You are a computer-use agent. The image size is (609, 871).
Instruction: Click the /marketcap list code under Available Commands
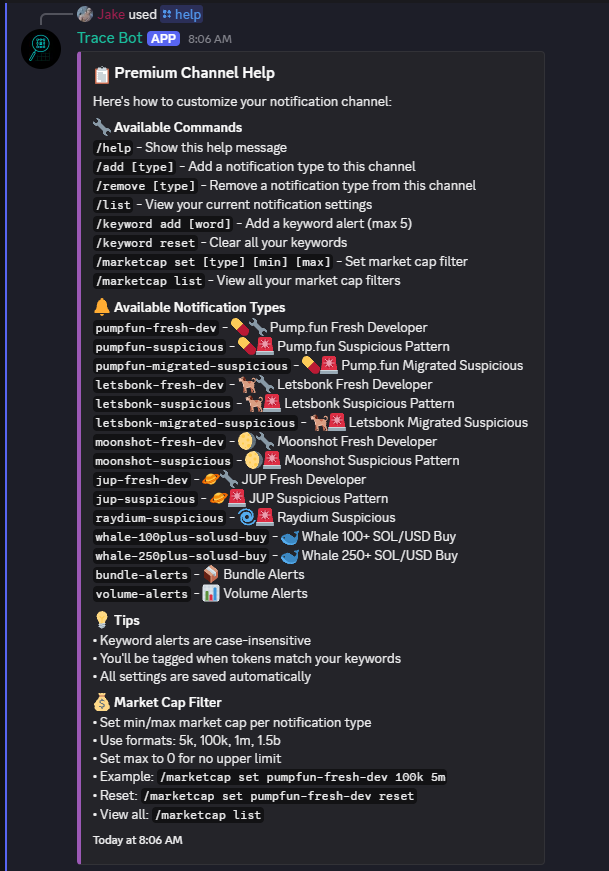pyautogui.click(x=149, y=281)
